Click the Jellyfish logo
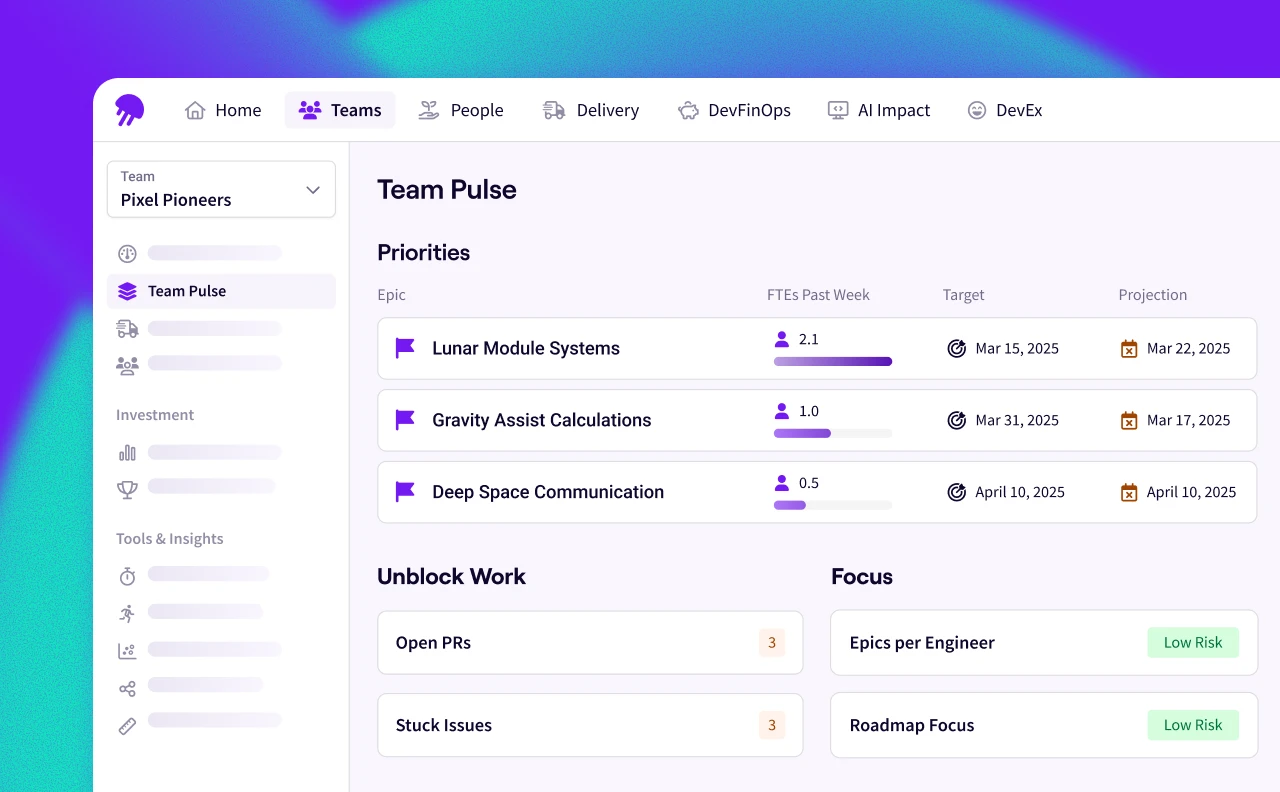 tap(127, 110)
